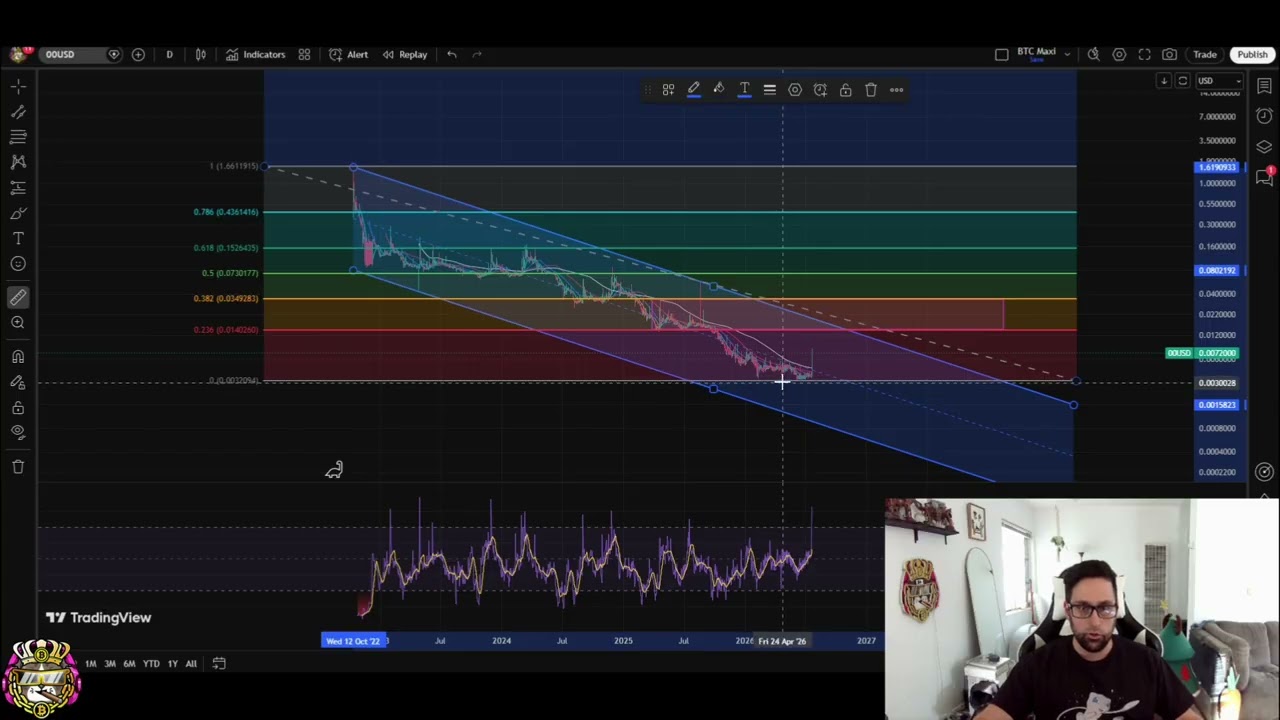1280x720 pixels.
Task: Open the Indicators dialog
Action: tap(255, 54)
